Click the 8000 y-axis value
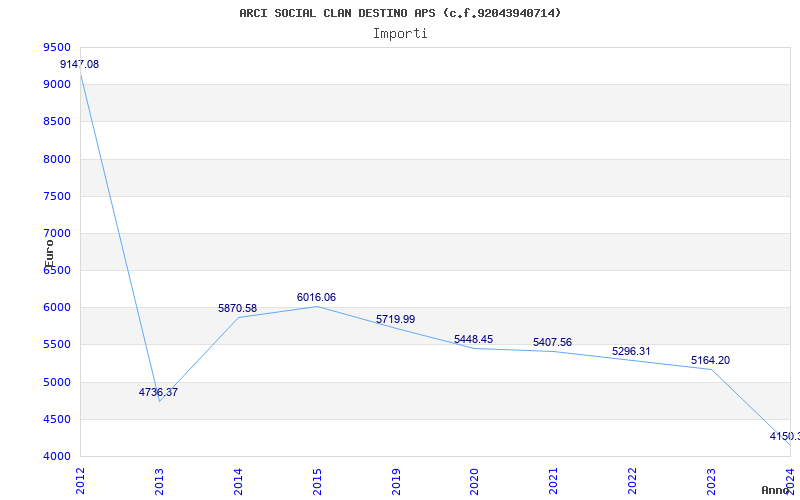 (x=57, y=159)
